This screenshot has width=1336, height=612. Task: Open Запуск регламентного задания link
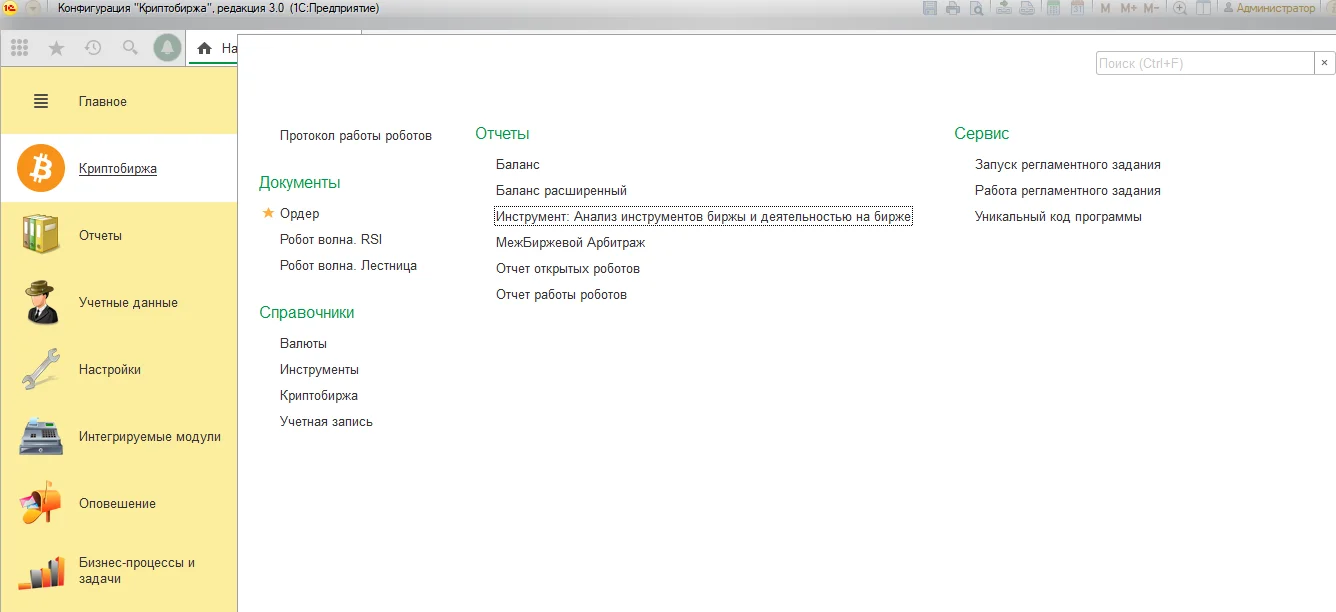point(1068,164)
